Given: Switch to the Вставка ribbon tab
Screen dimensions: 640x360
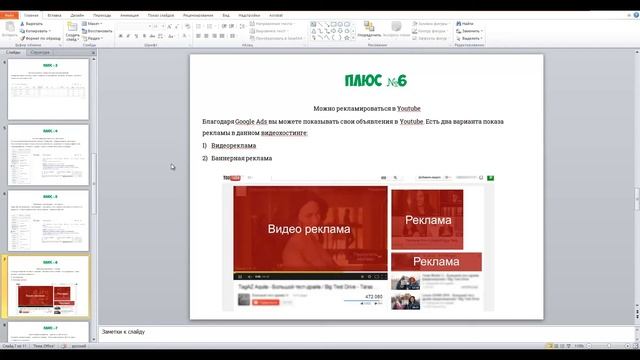Looking at the screenshot, I should [x=54, y=15].
